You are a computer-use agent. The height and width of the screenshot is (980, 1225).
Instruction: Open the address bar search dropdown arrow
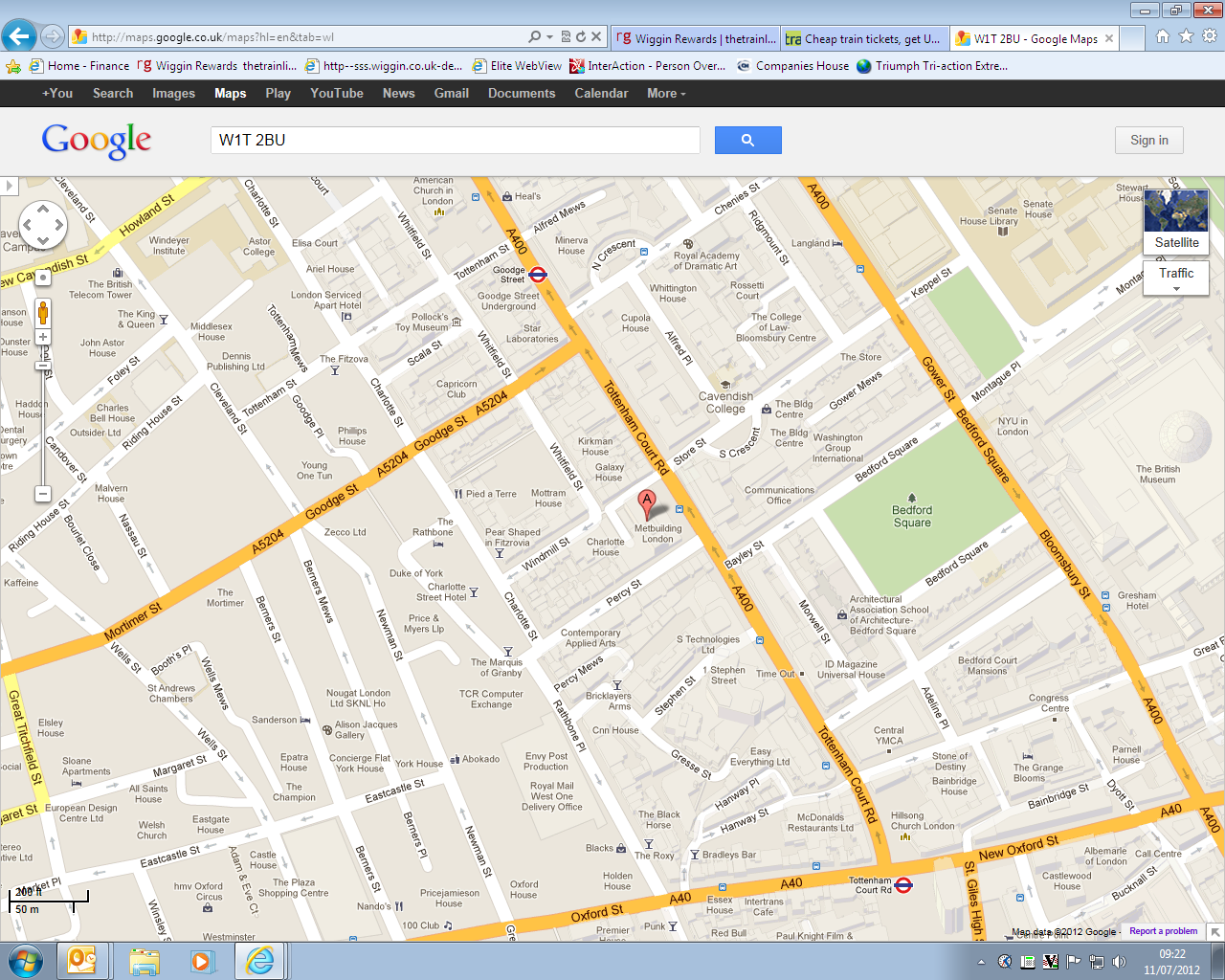coord(549,37)
